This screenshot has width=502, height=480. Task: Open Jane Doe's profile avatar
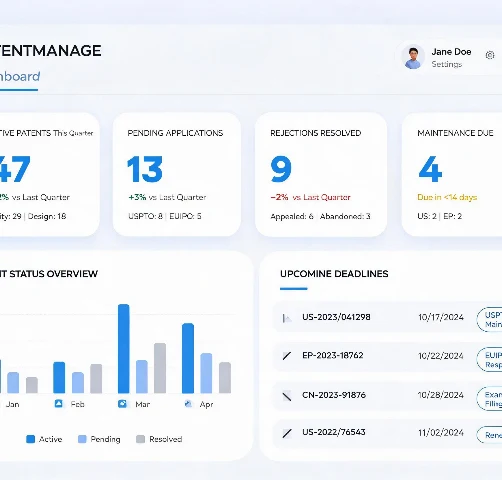[x=413, y=57]
